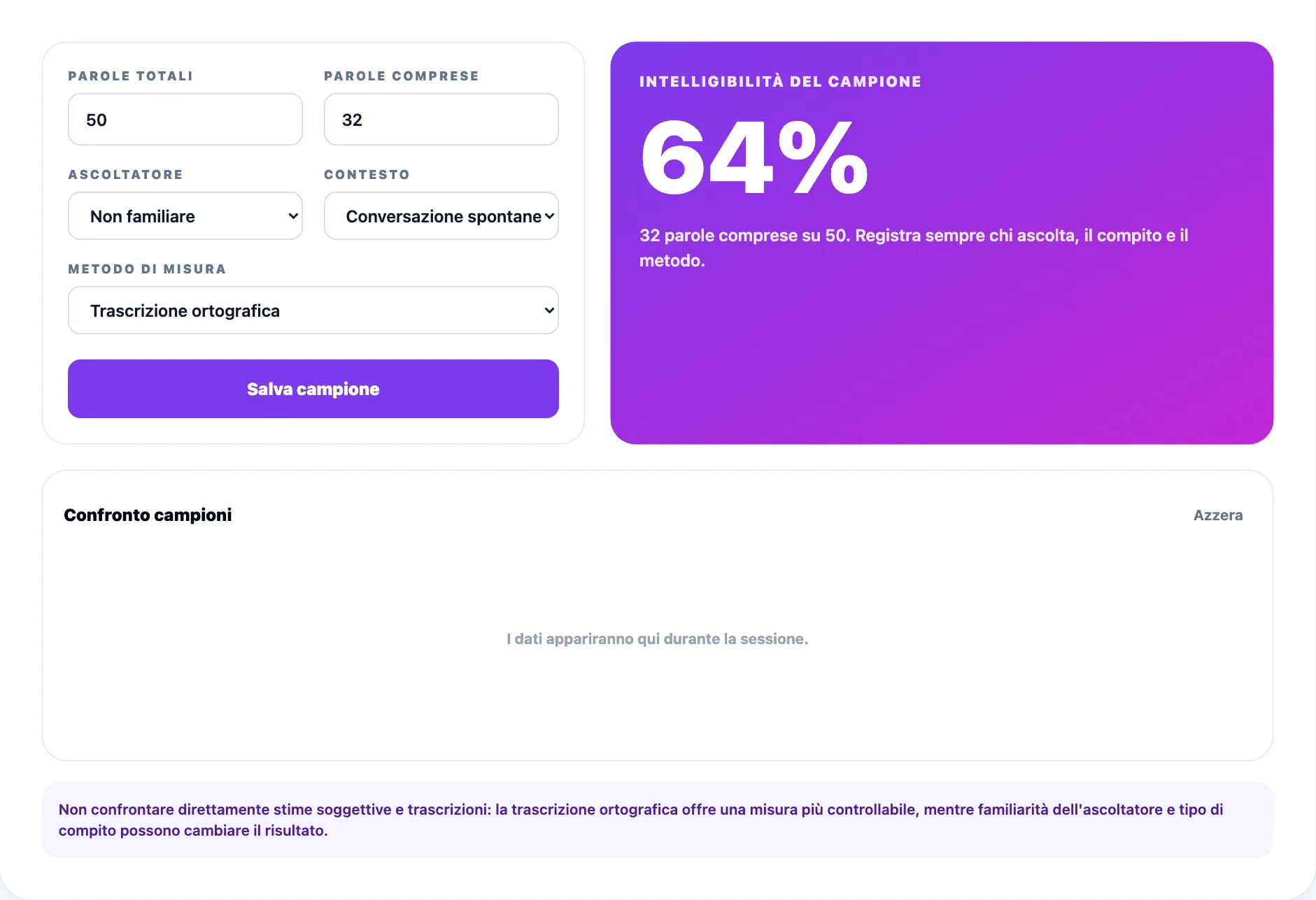Click the chevron arrow of Metodo di misura
This screenshot has height=900, width=1316.
click(x=549, y=310)
